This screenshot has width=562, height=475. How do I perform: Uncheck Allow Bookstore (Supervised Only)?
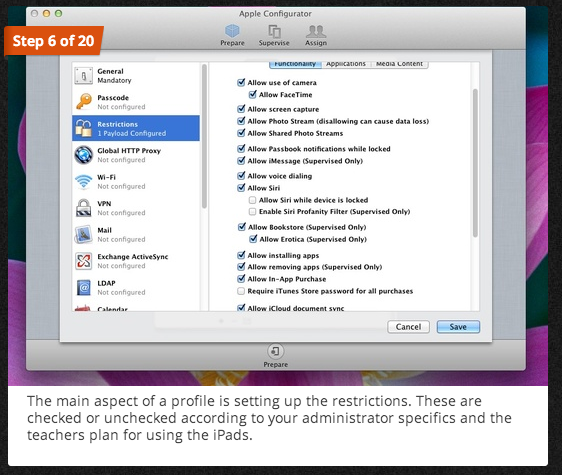coord(242,227)
